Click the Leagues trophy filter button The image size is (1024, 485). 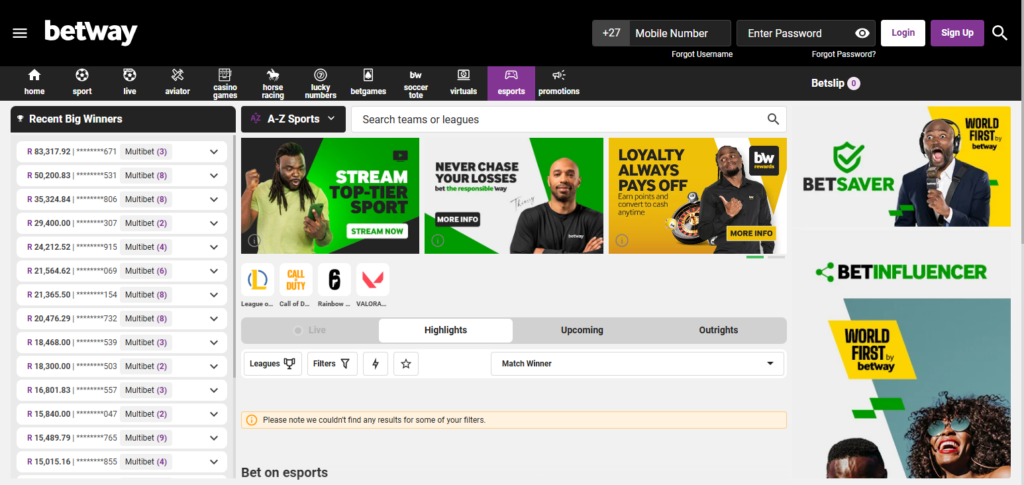point(273,364)
